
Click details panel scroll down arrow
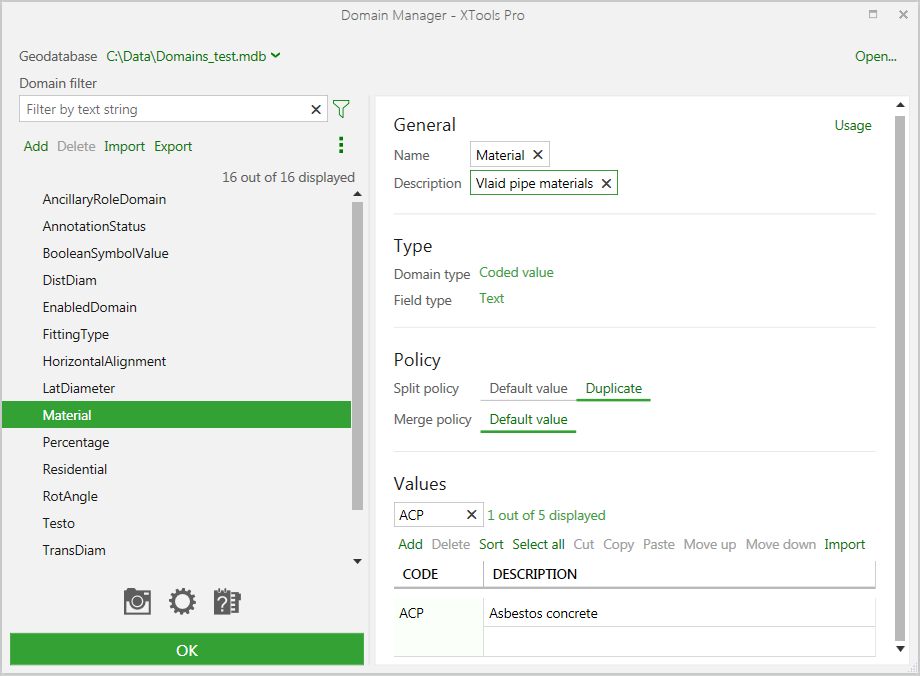click(901, 648)
